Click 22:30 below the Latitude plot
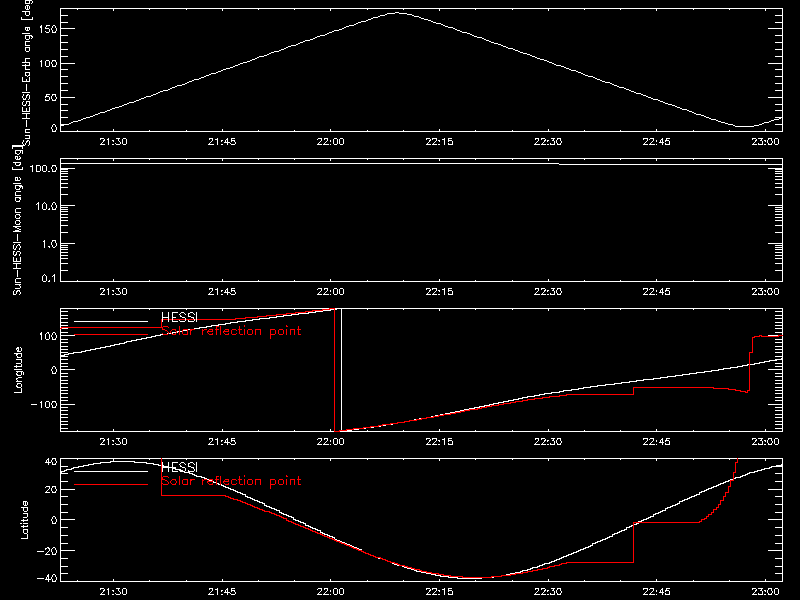800x600 pixels. [x=548, y=592]
